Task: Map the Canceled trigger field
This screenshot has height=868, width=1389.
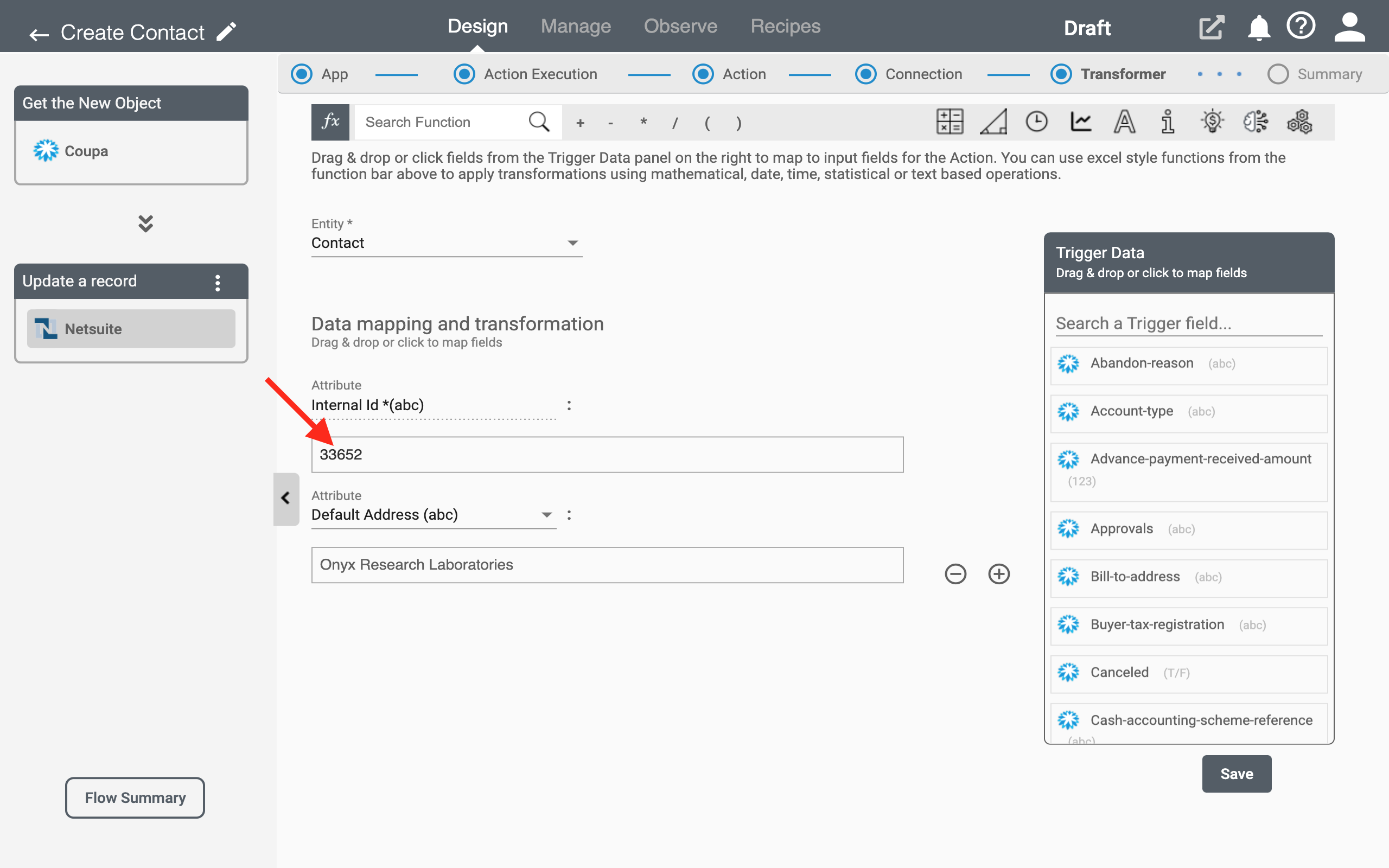Action: click(1189, 674)
